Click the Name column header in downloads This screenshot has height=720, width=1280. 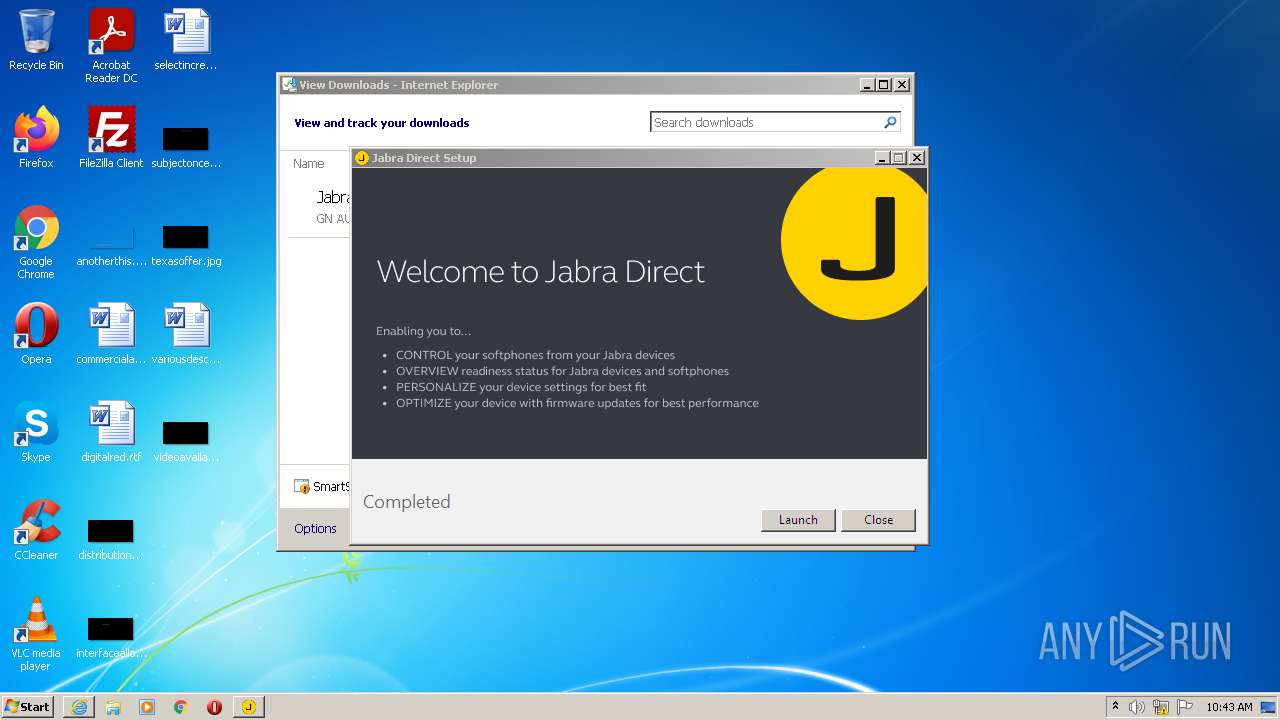pyautogui.click(x=309, y=164)
